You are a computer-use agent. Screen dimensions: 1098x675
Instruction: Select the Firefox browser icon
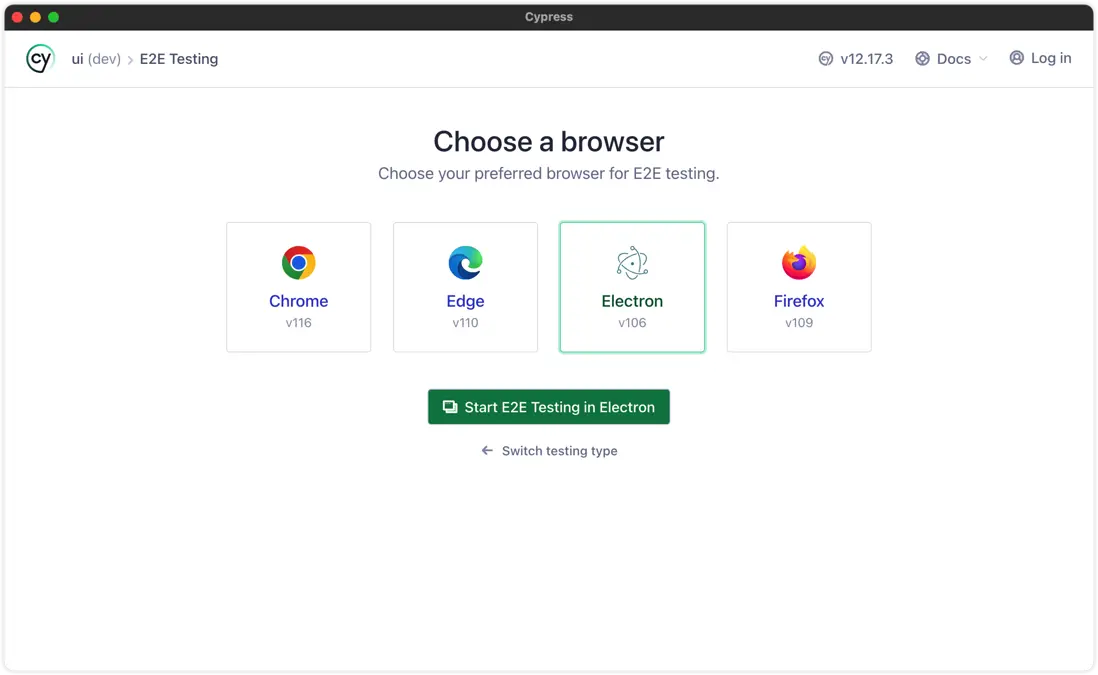799,263
